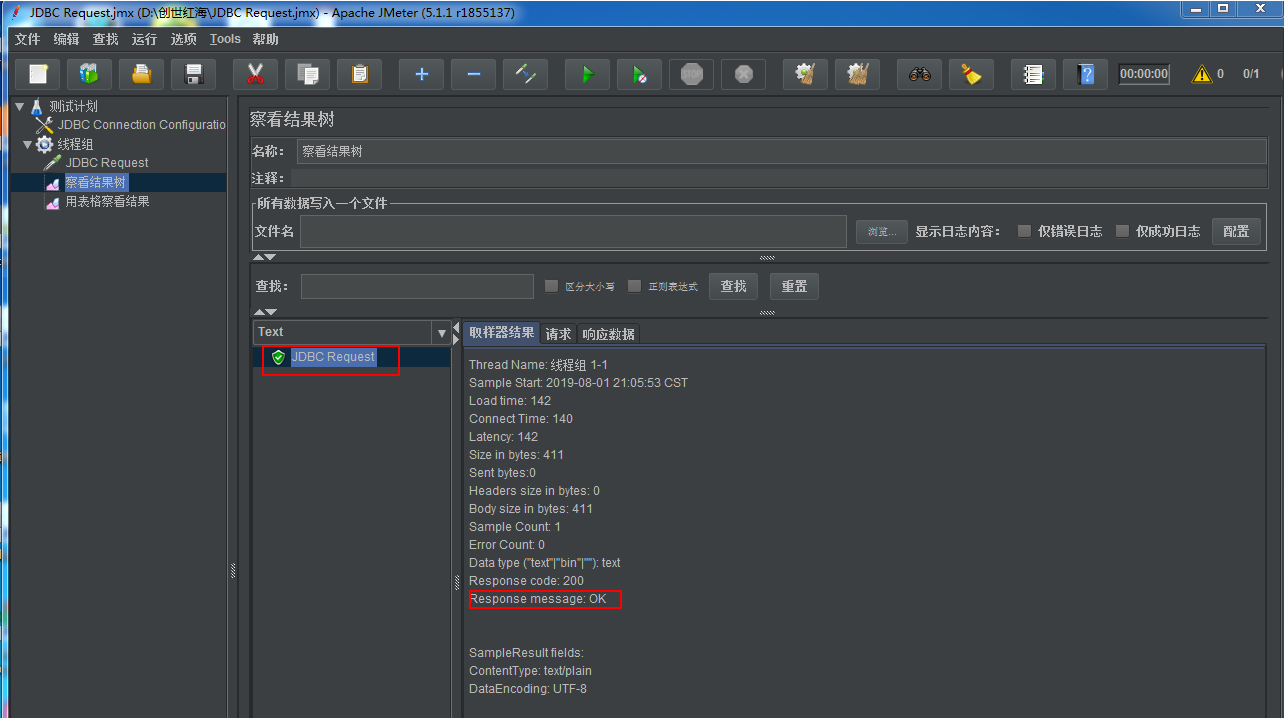The width and height of the screenshot is (1284, 718).
Task: Toggle the 正则表达式 checkbox
Action: 634,286
